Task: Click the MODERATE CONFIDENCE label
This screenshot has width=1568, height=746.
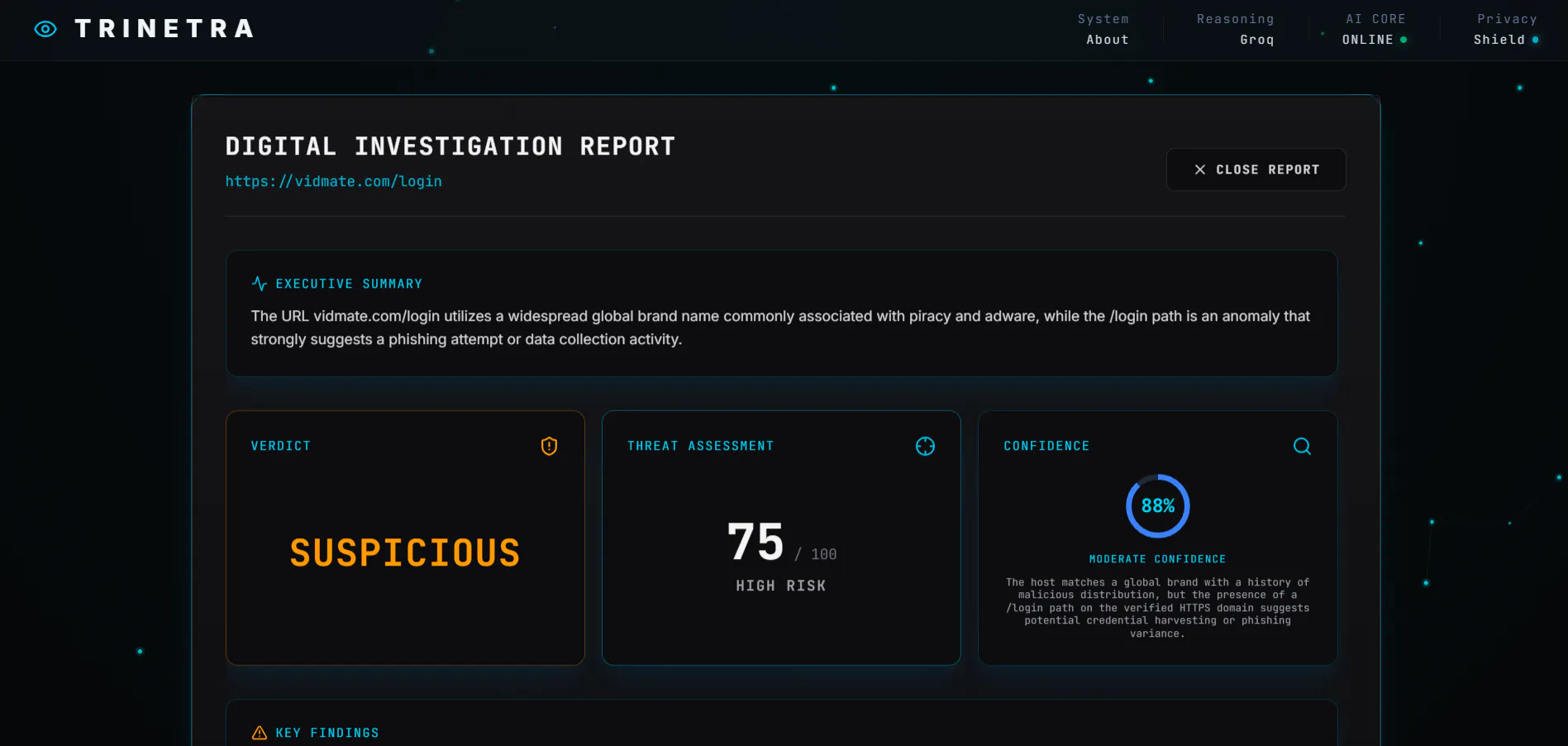Action: [1157, 559]
